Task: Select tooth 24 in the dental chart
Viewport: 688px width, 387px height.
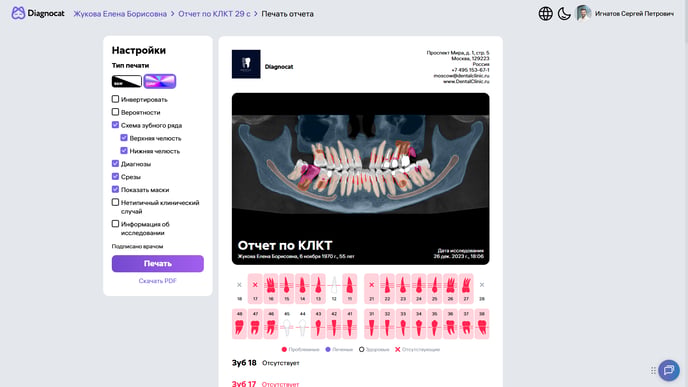Action: pos(419,288)
